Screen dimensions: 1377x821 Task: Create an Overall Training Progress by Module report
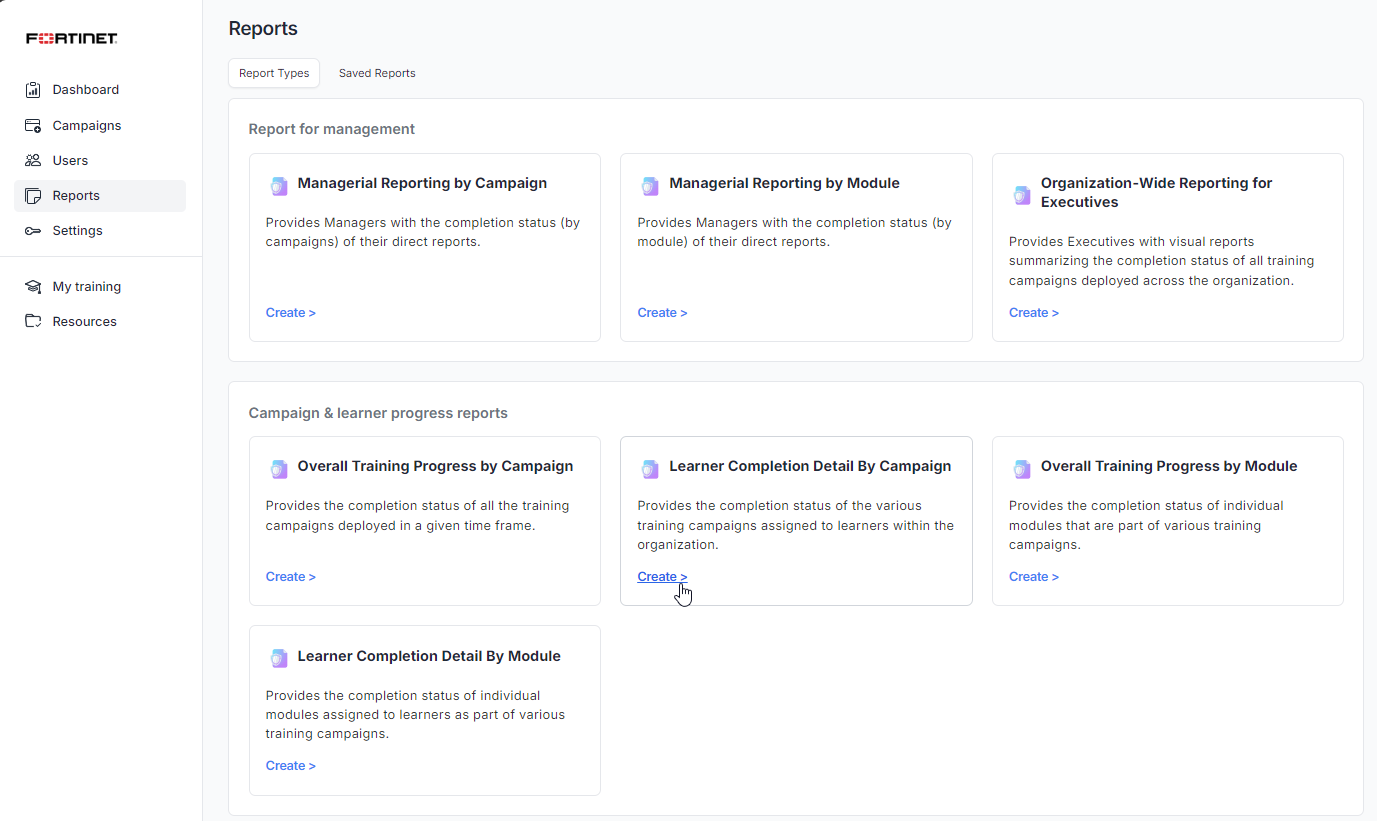click(1033, 576)
